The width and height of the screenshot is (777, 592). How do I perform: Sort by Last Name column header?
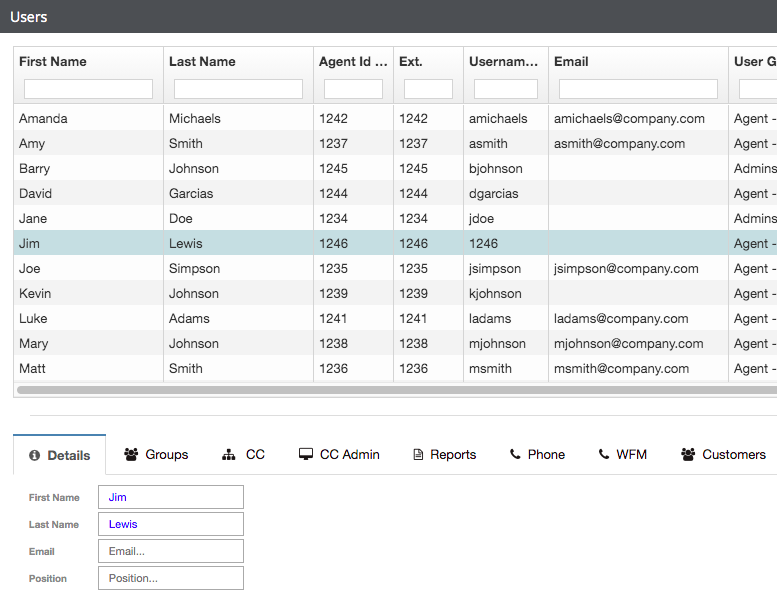202,61
